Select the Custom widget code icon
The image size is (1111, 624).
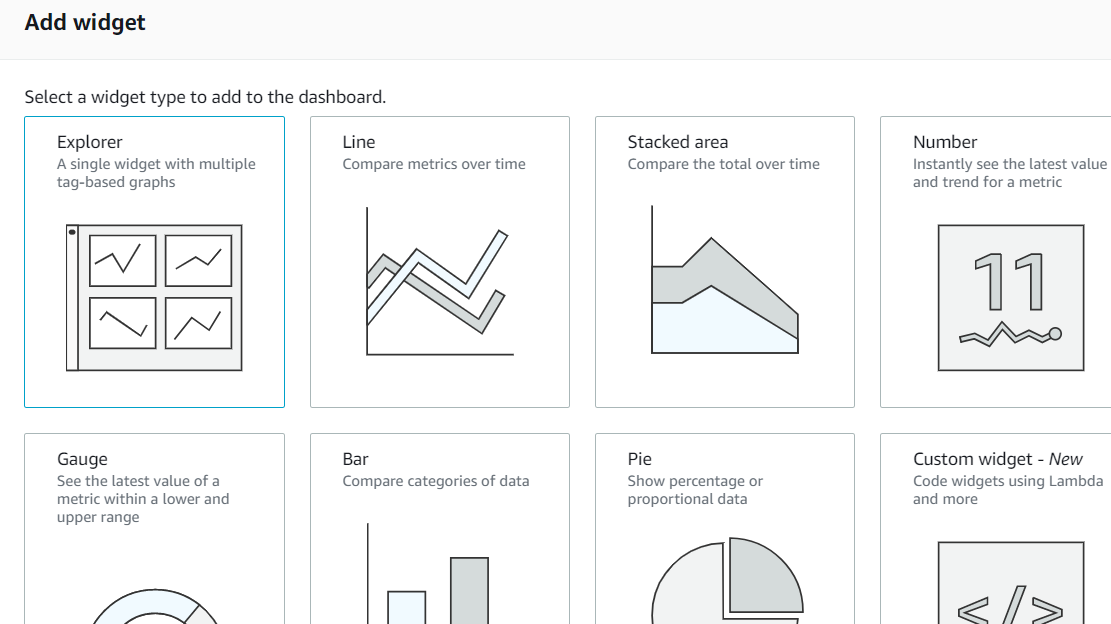(x=1010, y=590)
